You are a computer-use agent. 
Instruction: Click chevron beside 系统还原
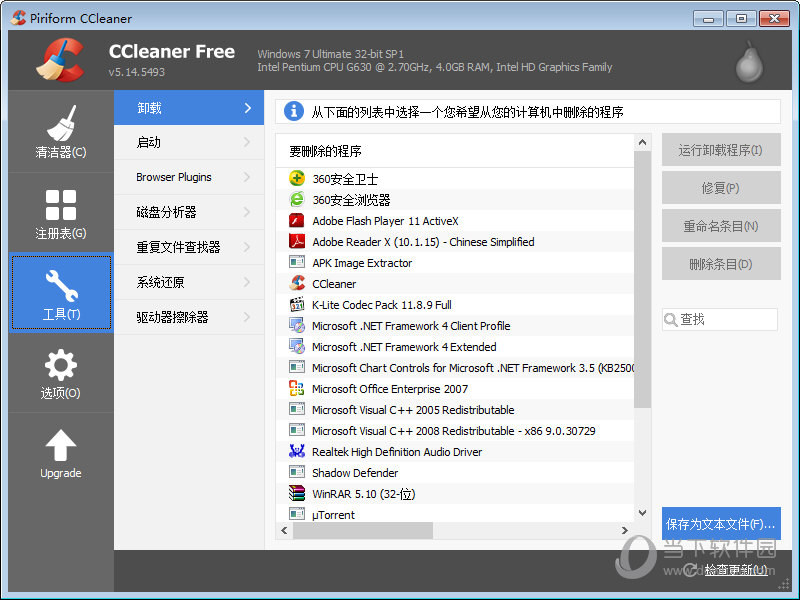point(247,282)
